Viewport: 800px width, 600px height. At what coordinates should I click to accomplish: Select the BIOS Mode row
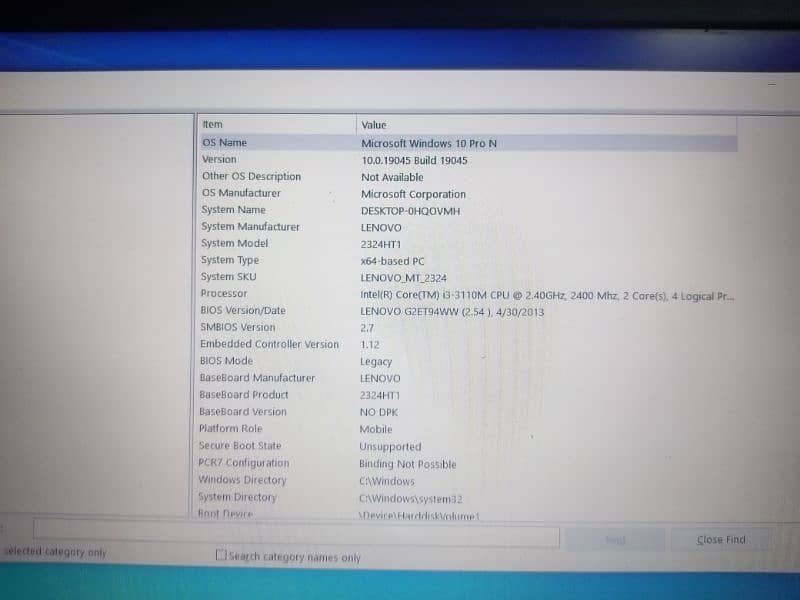pos(226,361)
